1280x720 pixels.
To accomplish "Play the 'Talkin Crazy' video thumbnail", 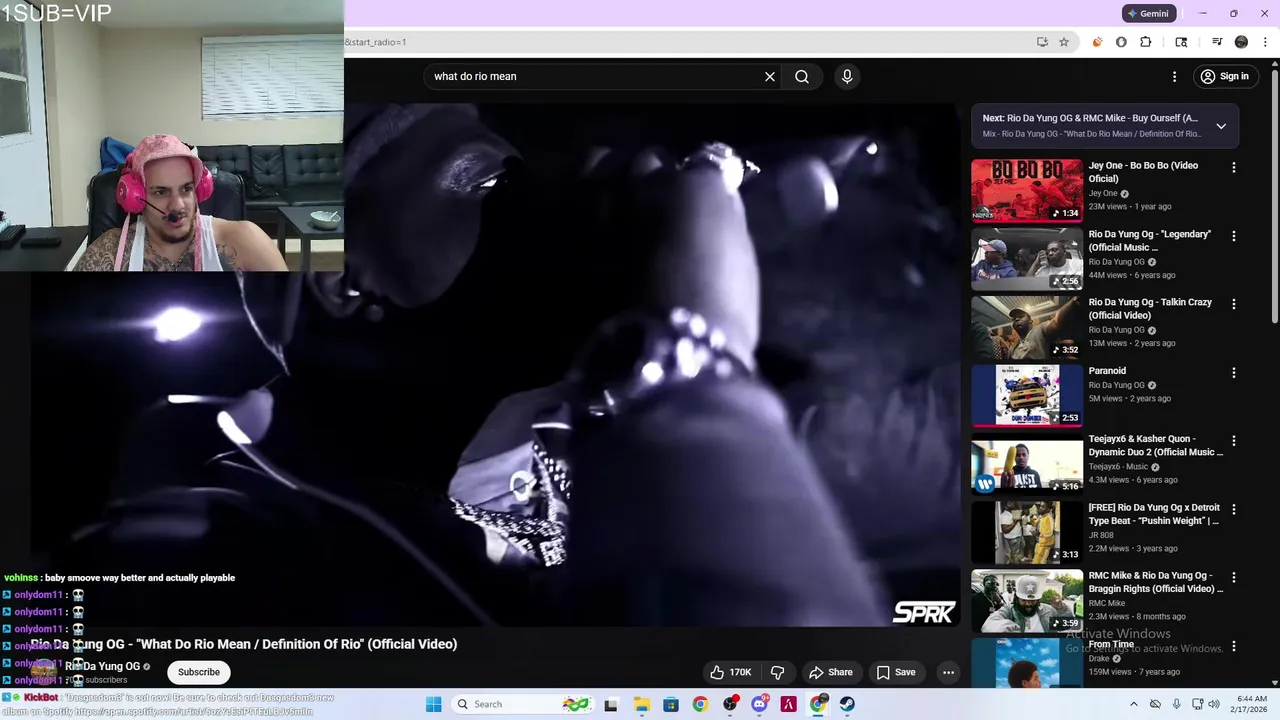I will [x=1027, y=327].
